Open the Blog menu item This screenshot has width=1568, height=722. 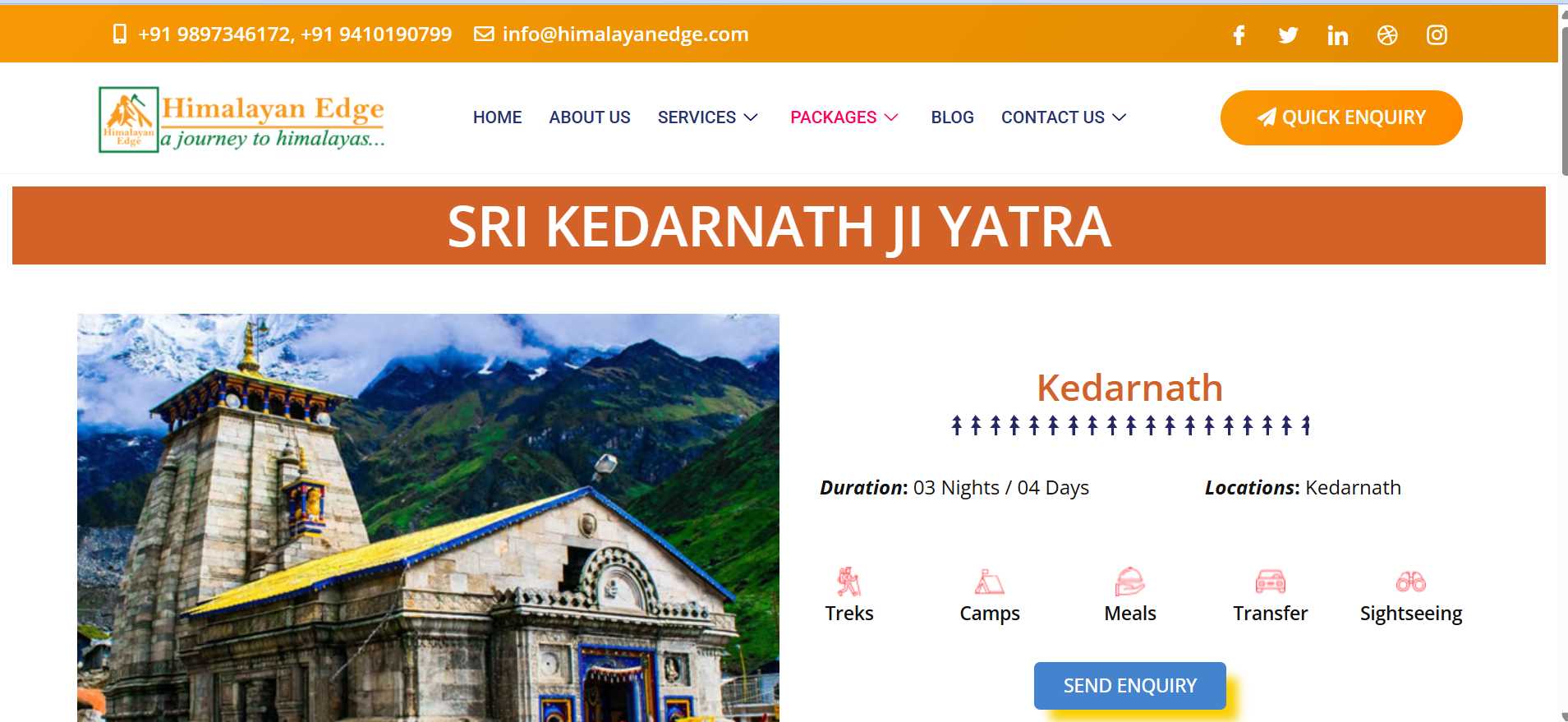coord(952,117)
